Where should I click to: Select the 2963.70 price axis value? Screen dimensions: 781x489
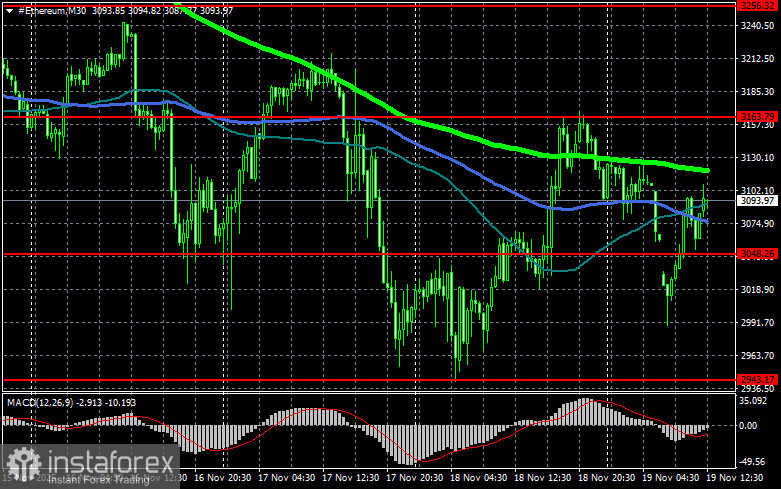pos(757,356)
